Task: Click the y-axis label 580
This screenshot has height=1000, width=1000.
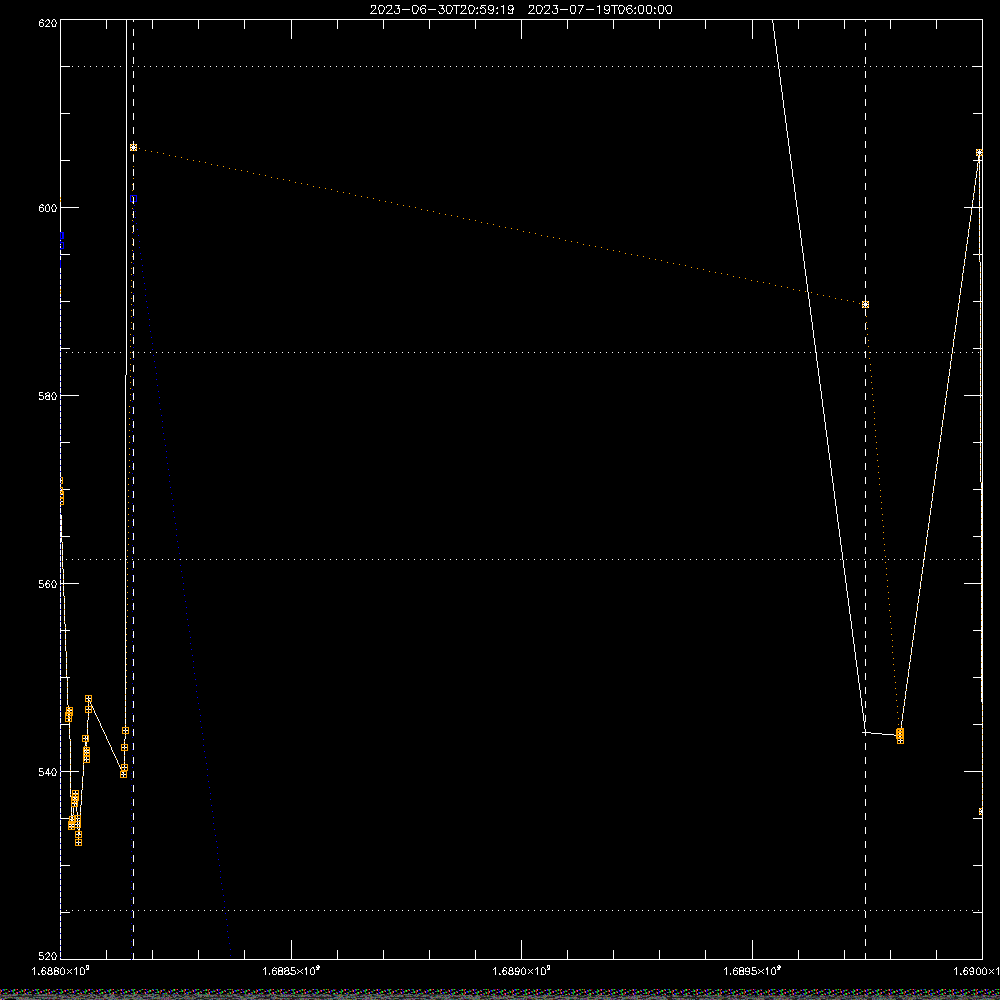Action: click(48, 396)
